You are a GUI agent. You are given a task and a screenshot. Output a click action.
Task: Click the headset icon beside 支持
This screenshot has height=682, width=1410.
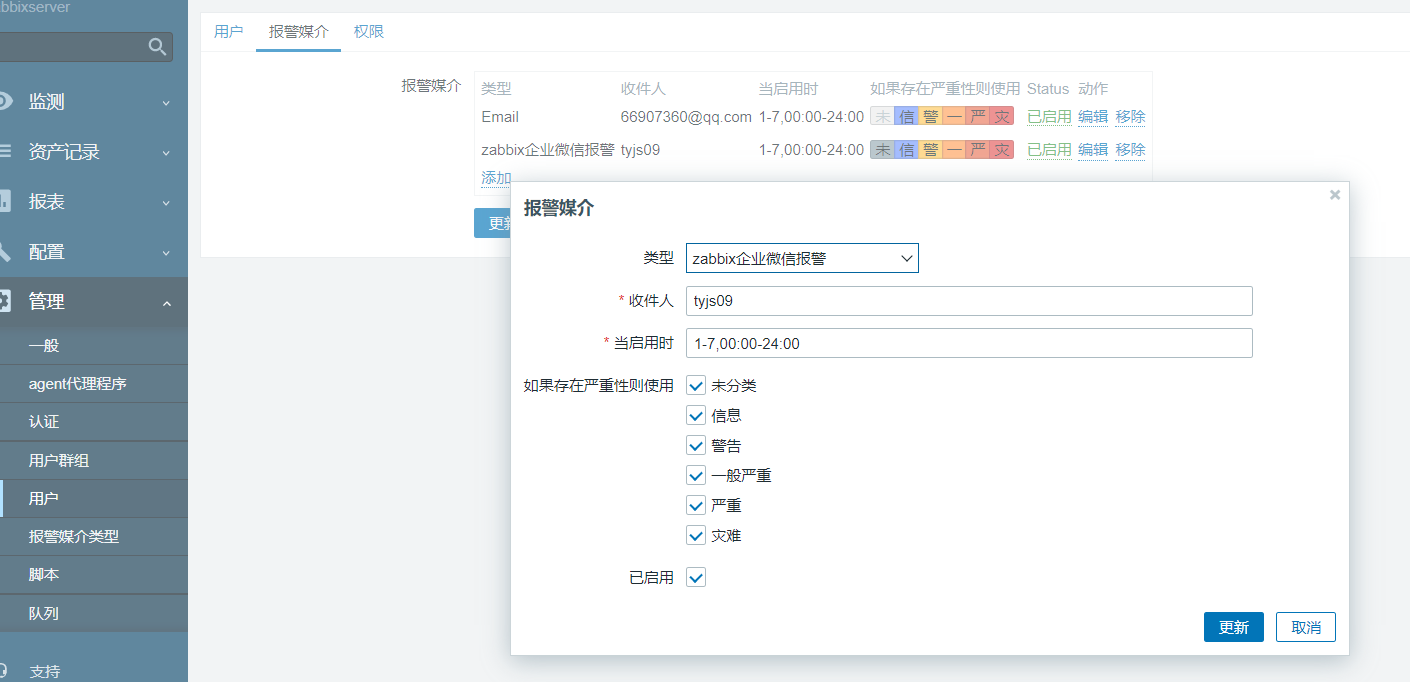[x=5, y=671]
